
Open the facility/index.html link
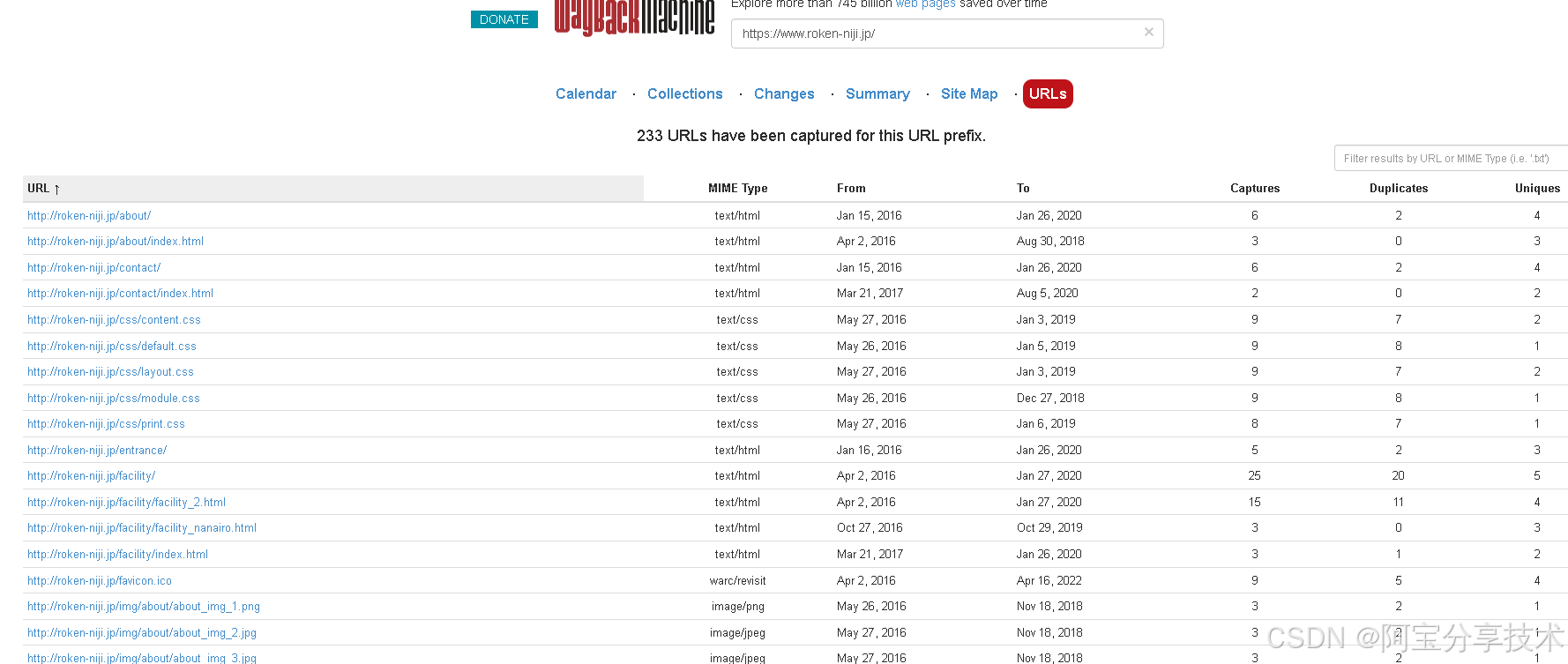coord(117,554)
